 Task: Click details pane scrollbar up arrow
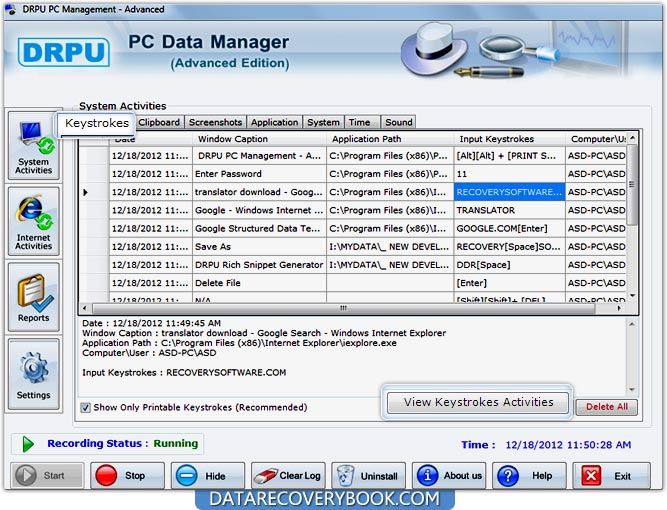coord(632,324)
